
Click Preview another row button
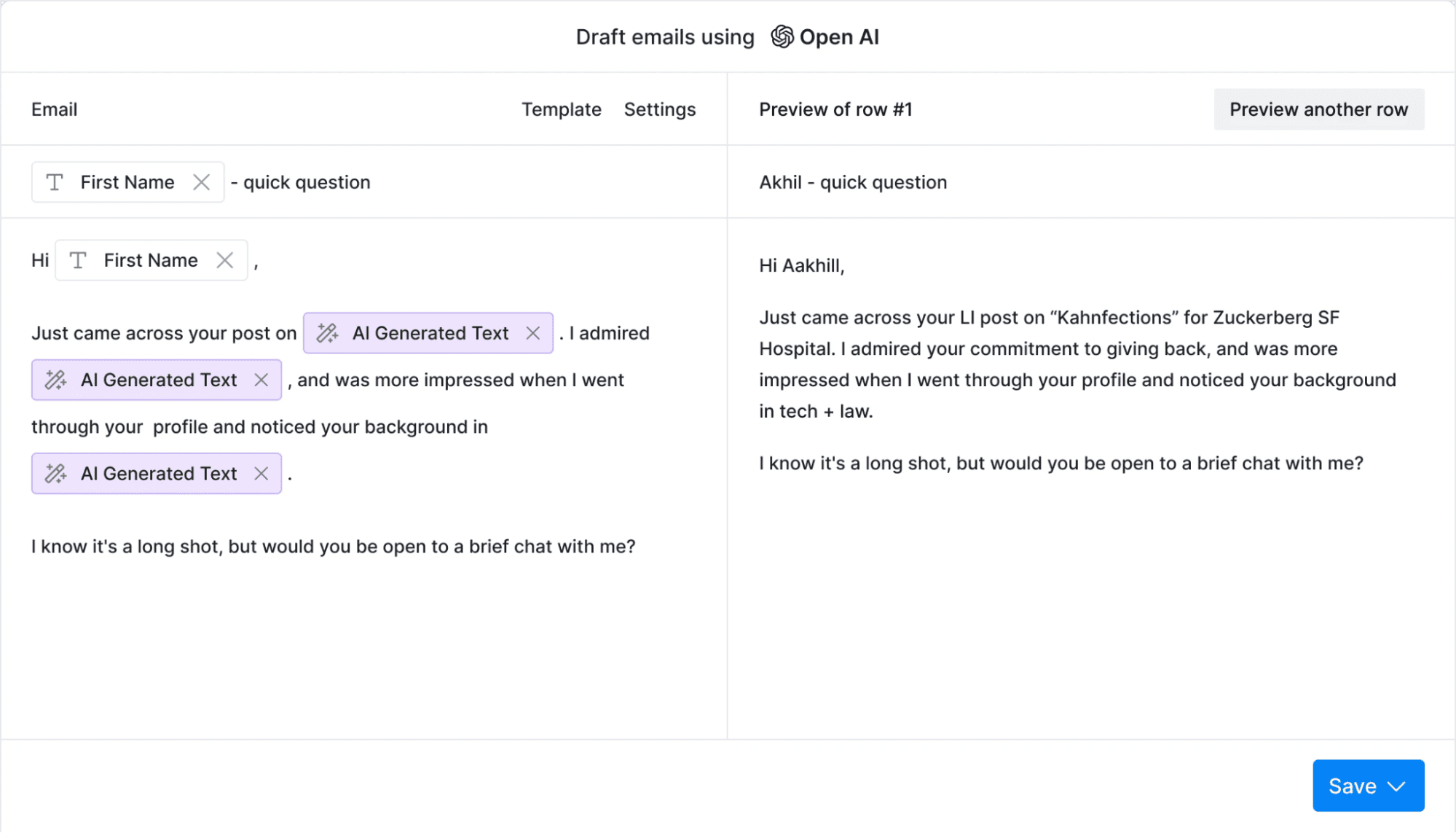1318,109
